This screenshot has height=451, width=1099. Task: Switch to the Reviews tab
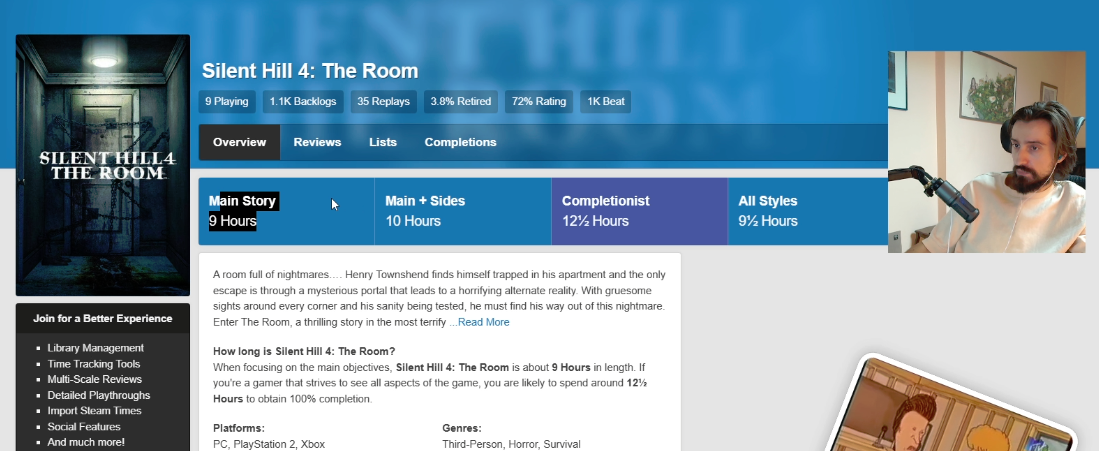tap(317, 142)
